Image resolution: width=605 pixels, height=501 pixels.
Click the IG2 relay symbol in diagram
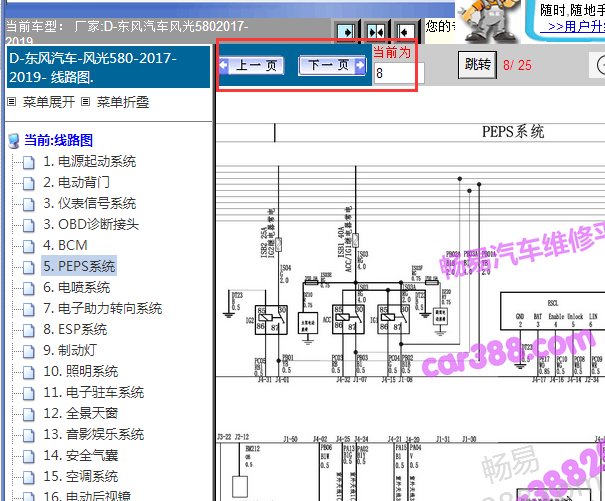coord(271,320)
